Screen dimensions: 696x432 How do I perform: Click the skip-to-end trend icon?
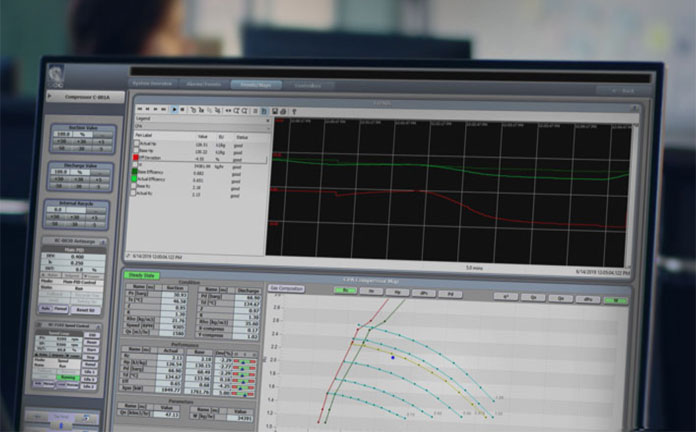[163, 109]
